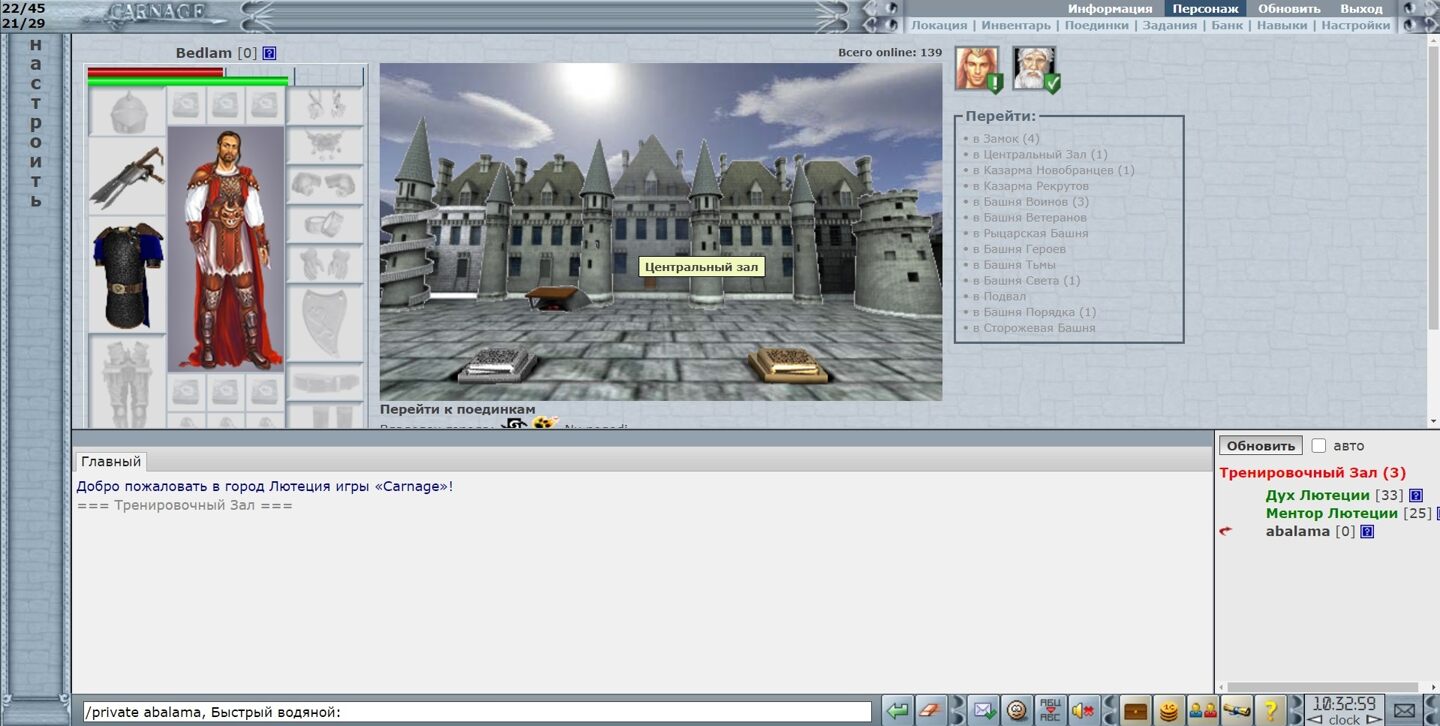This screenshot has width=1440, height=726.
Task: Click Выход to log out
Action: (x=1362, y=8)
